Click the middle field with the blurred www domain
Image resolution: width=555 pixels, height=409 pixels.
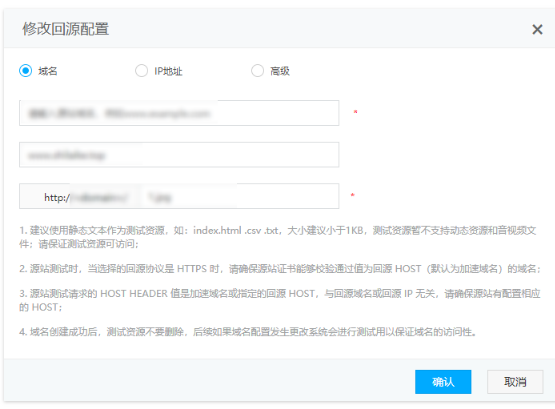click(x=179, y=155)
